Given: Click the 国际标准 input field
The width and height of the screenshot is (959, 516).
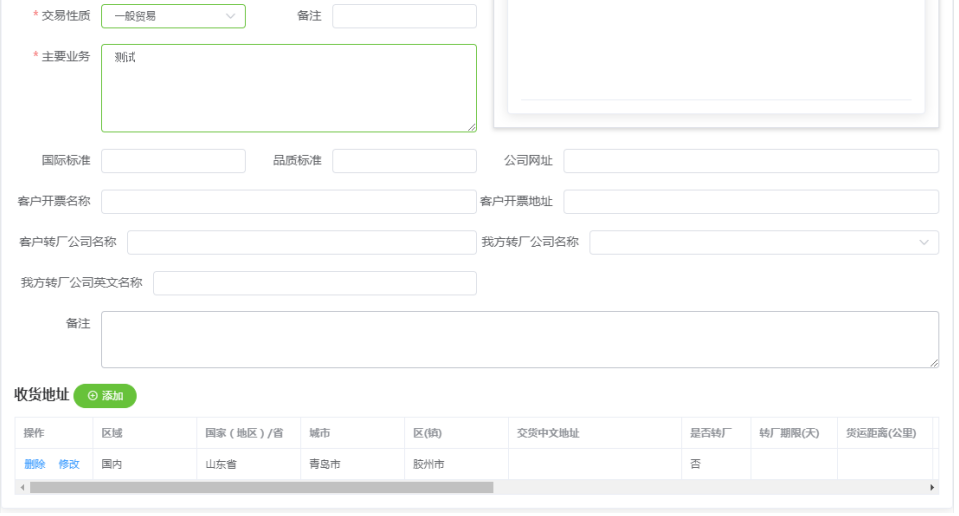Looking at the screenshot, I should click(x=173, y=161).
